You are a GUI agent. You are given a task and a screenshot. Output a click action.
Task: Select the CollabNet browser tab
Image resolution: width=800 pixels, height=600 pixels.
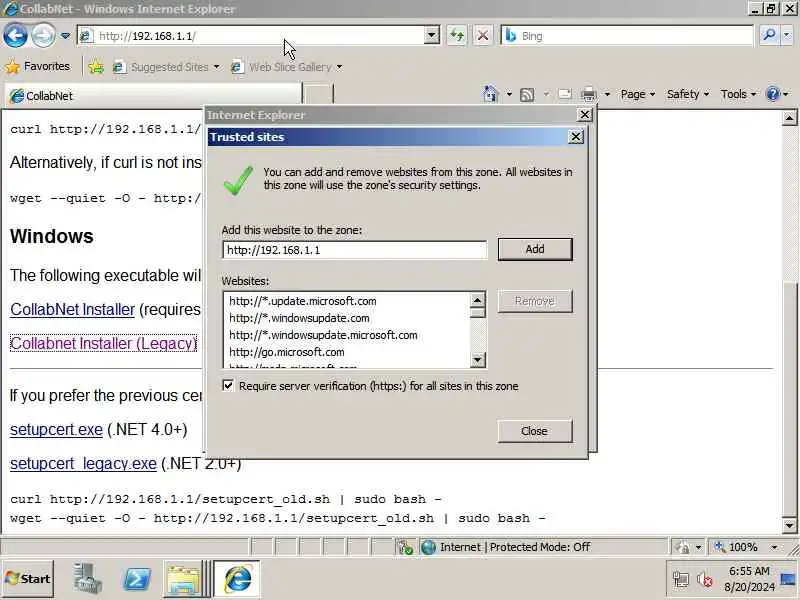coord(153,96)
